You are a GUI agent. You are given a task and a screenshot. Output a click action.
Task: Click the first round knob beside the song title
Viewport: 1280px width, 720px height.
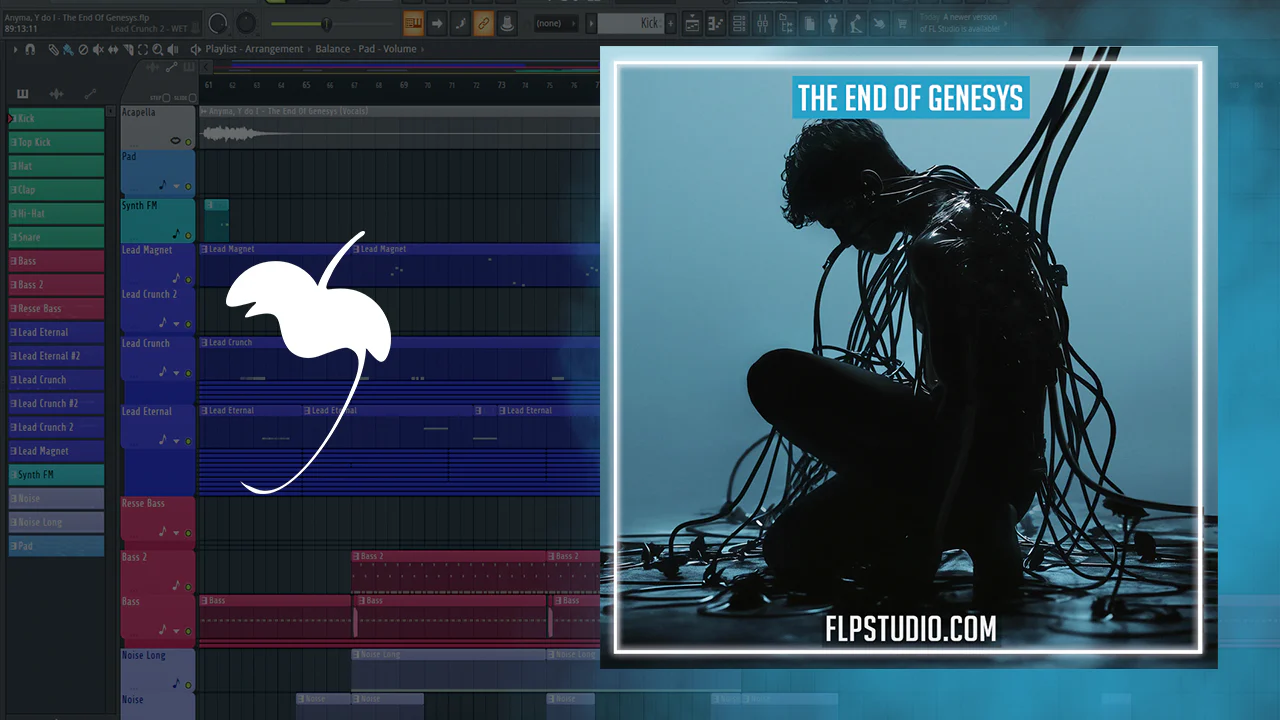[218, 23]
